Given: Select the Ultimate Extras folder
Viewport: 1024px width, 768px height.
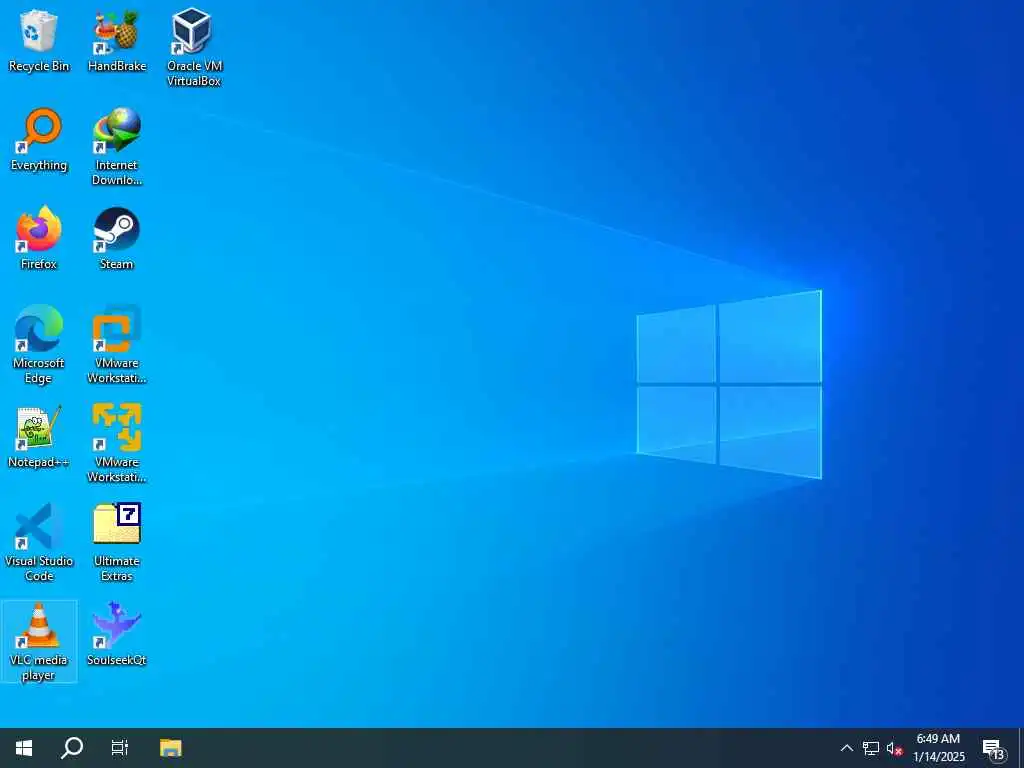Looking at the screenshot, I should coord(117,543).
